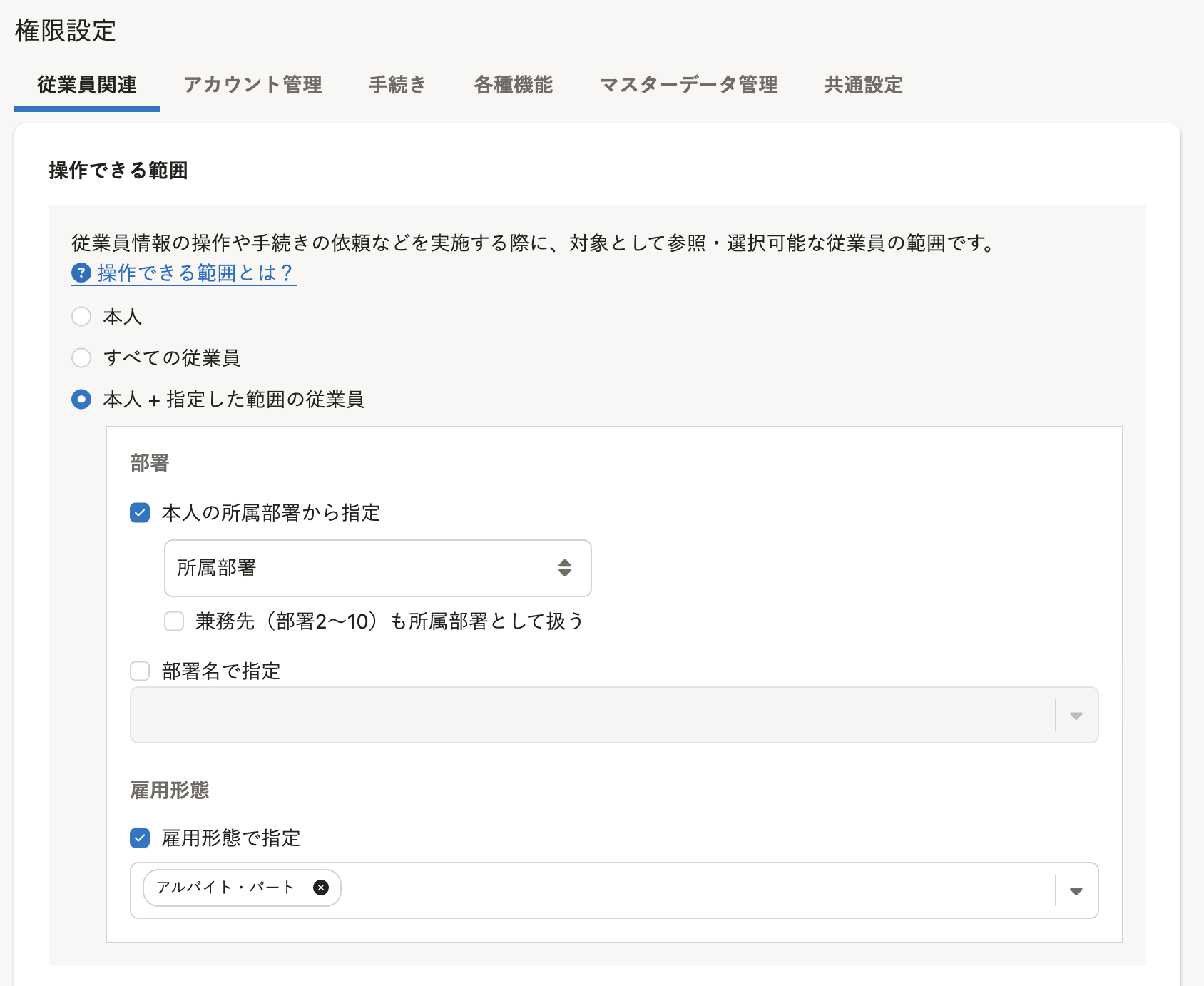Screen dimensions: 1204x986
Task: Select the マスターデータ管理 tab
Action: (x=688, y=85)
